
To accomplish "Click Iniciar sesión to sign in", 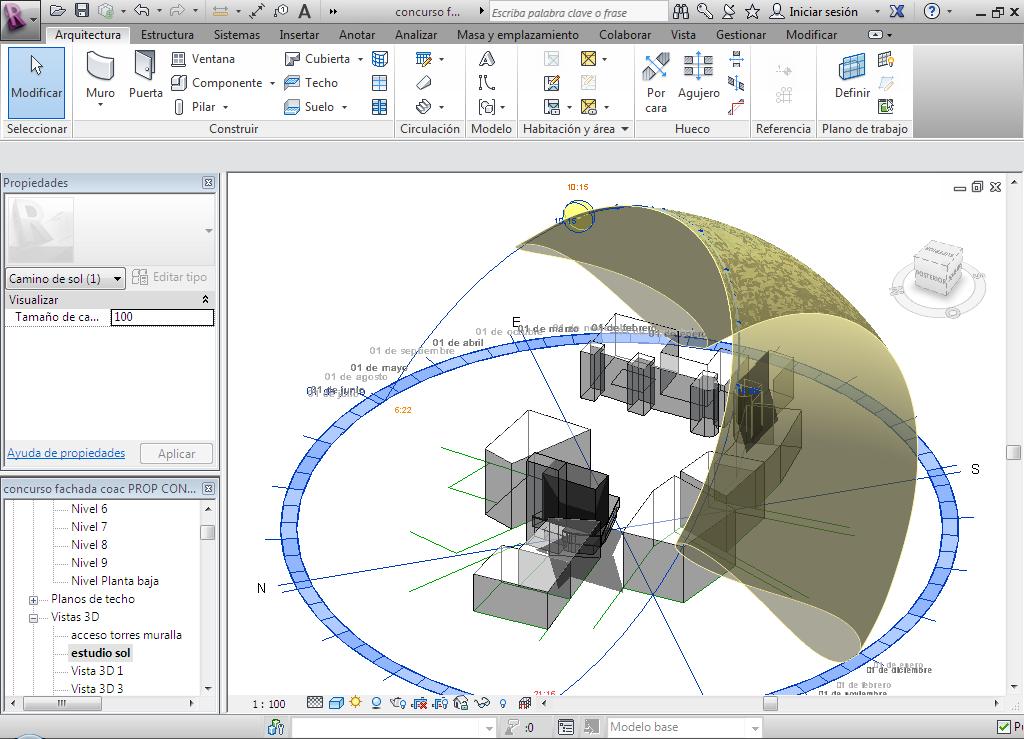I will 823,12.
